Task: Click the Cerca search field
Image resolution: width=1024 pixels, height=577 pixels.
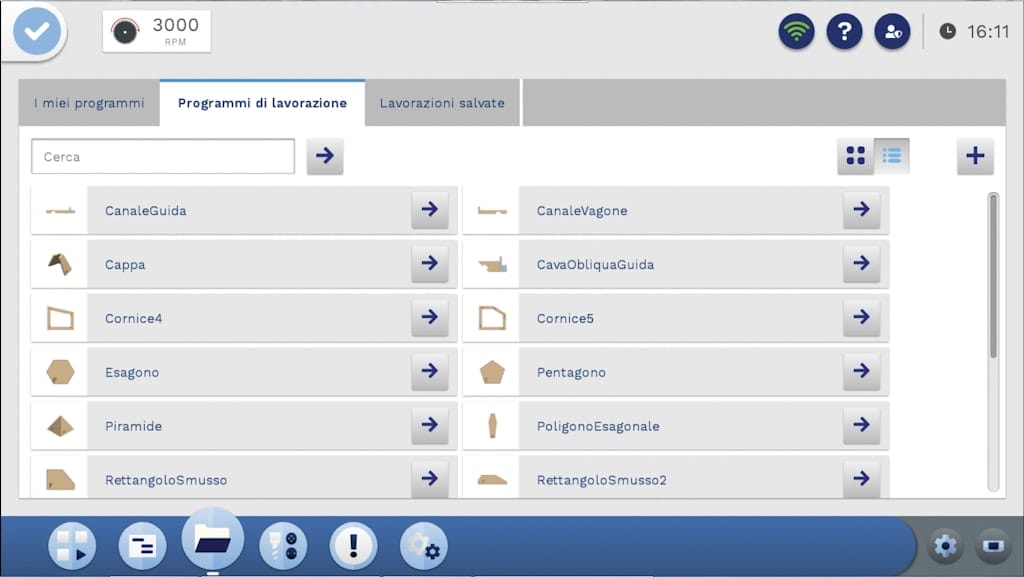Action: click(x=163, y=157)
